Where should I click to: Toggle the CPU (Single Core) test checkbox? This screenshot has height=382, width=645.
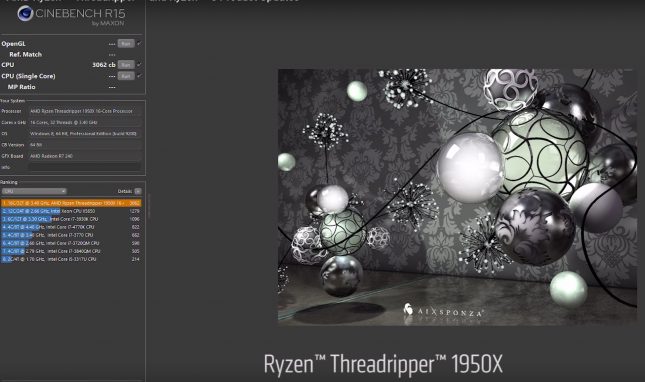tap(139, 76)
